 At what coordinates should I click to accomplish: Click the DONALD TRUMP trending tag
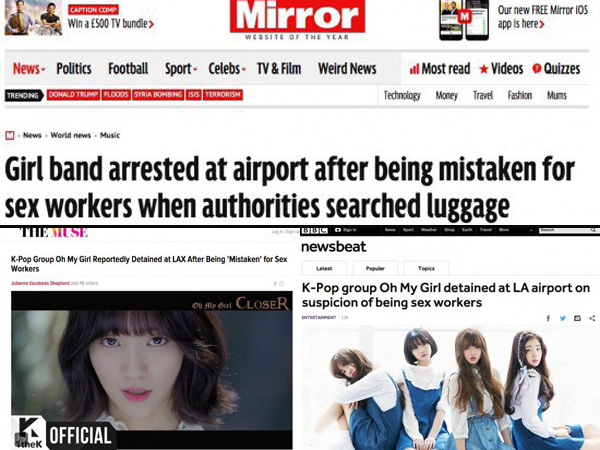(x=73, y=95)
